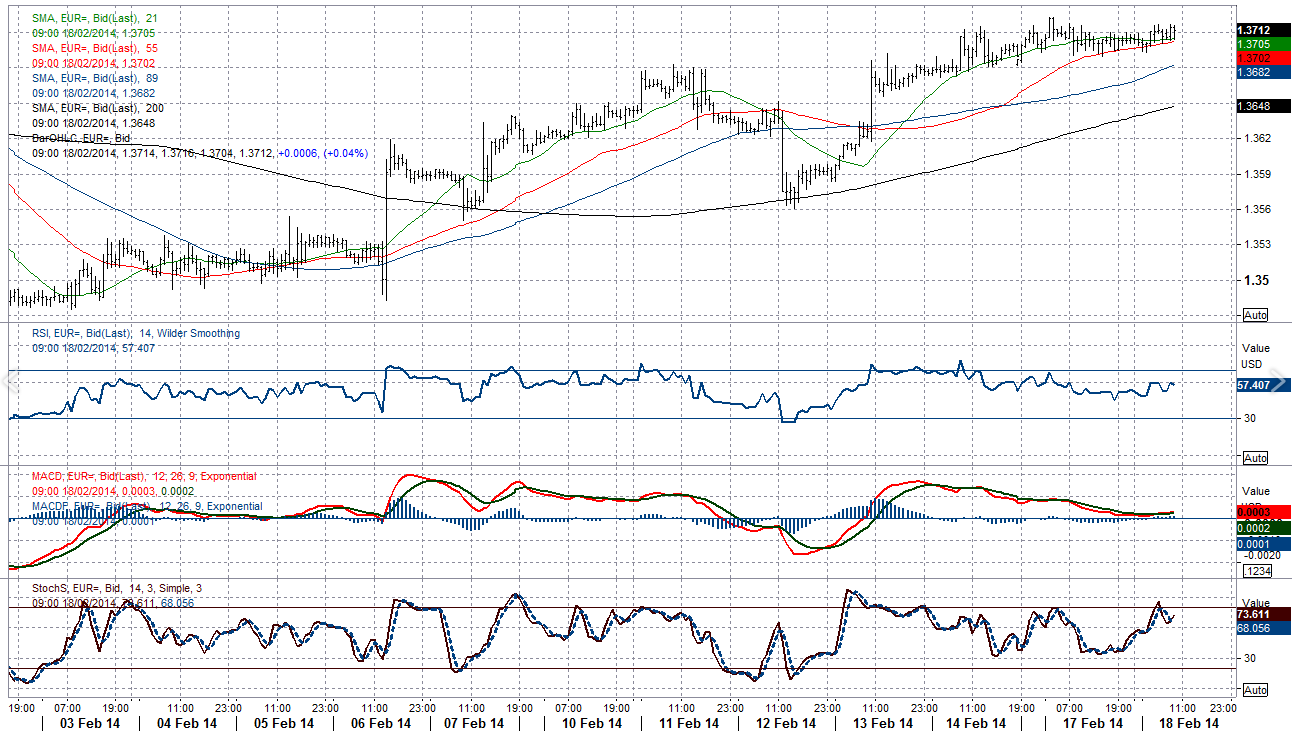This screenshot has width=1292, height=742.
Task: Click the 30 level label in Stochastic panel
Action: (1249, 658)
